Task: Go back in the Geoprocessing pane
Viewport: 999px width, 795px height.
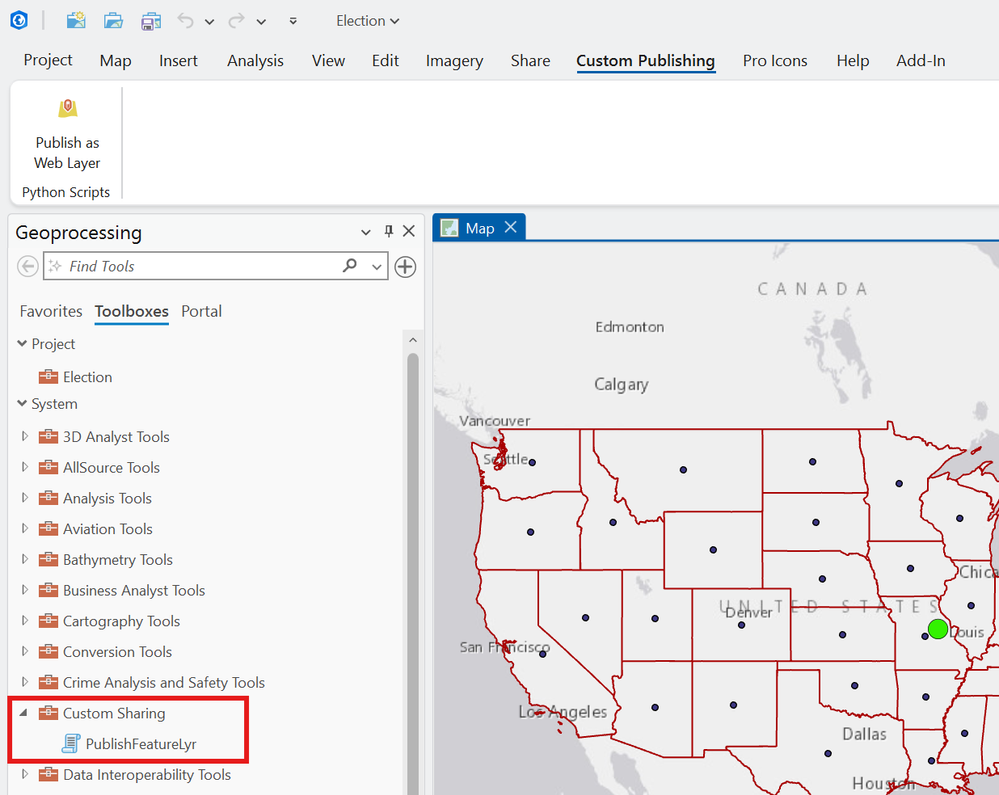Action: (27, 266)
